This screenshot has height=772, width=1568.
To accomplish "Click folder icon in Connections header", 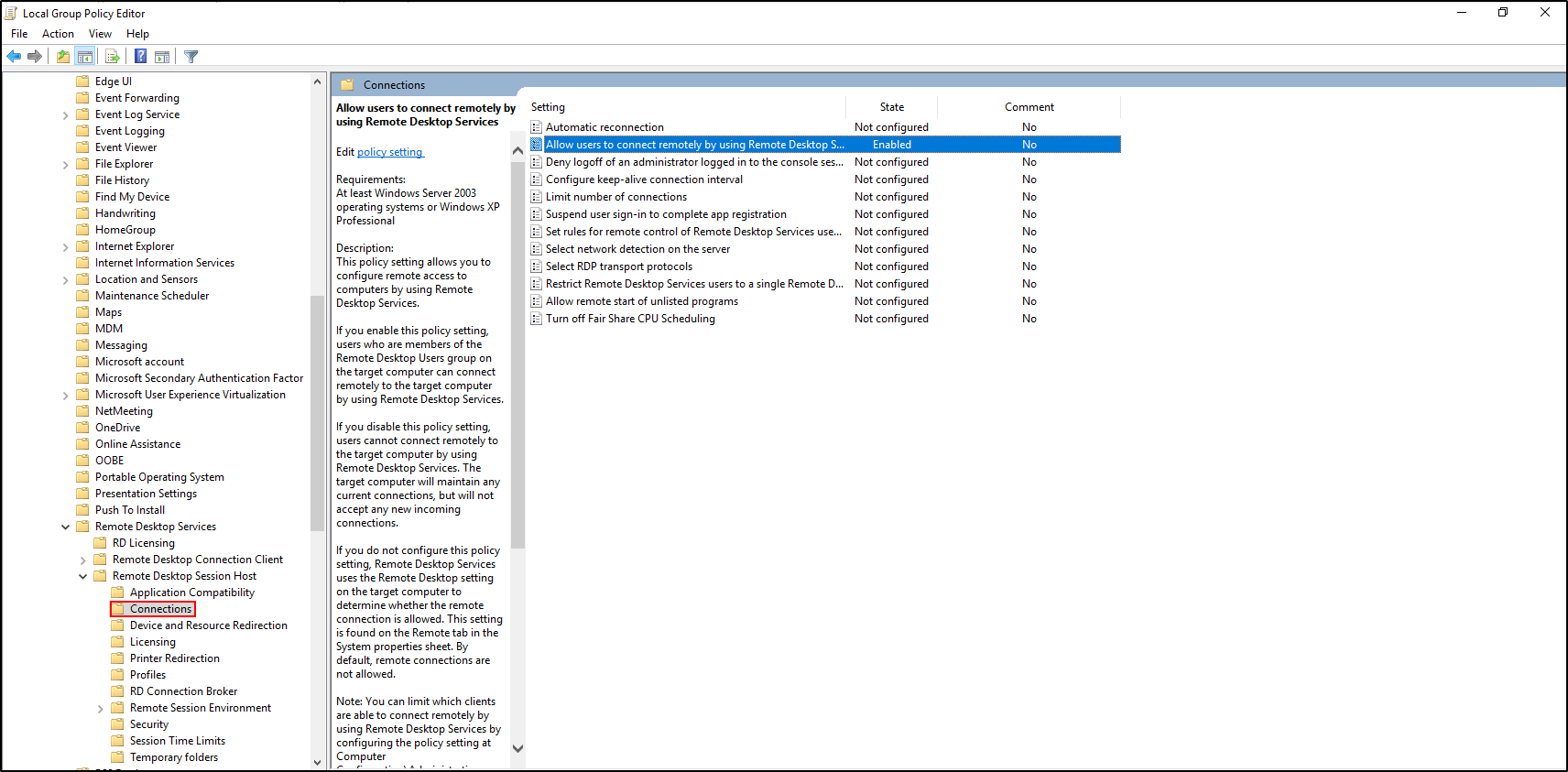I will (x=347, y=85).
